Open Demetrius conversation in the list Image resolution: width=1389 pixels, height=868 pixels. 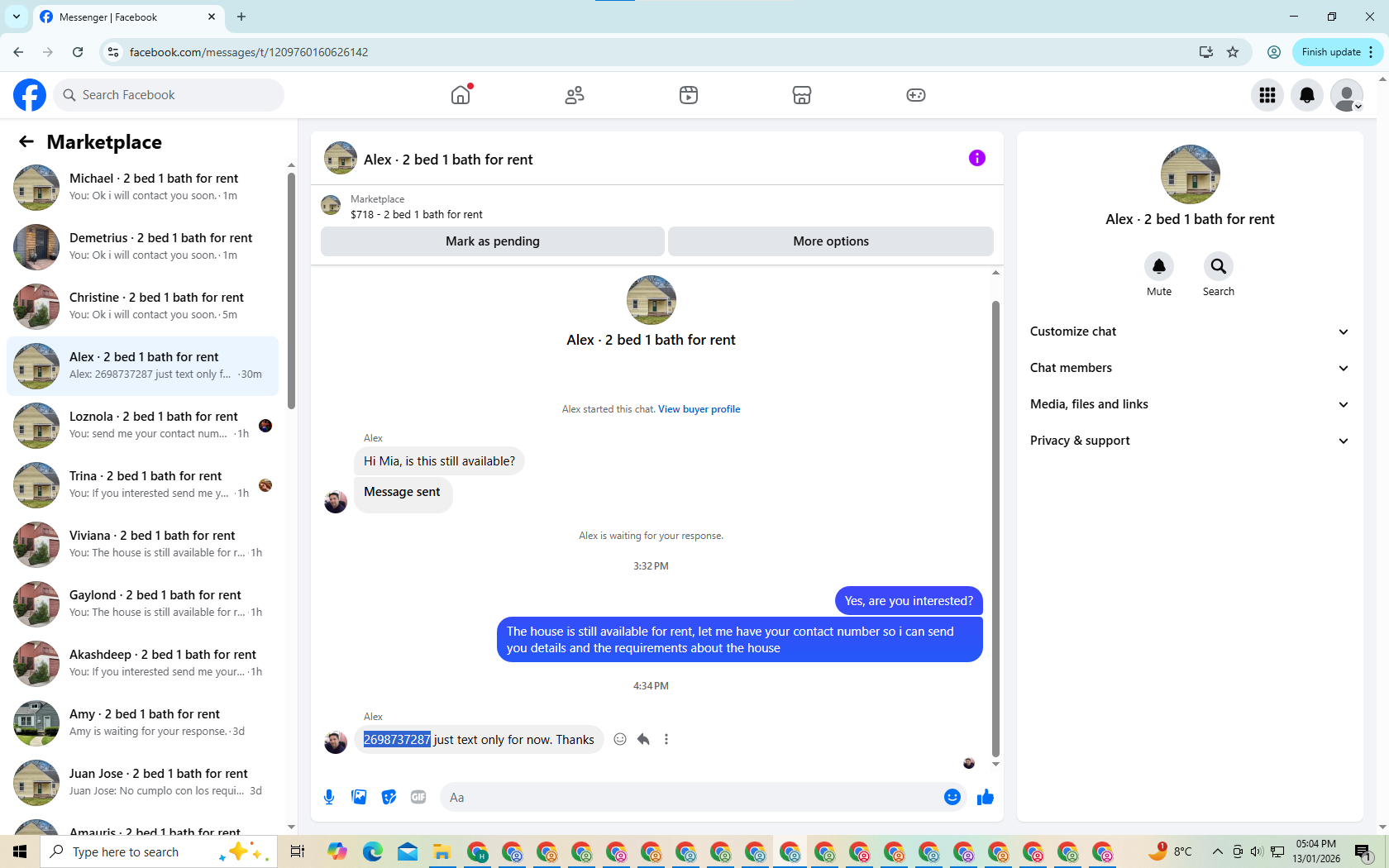pyautogui.click(x=142, y=247)
